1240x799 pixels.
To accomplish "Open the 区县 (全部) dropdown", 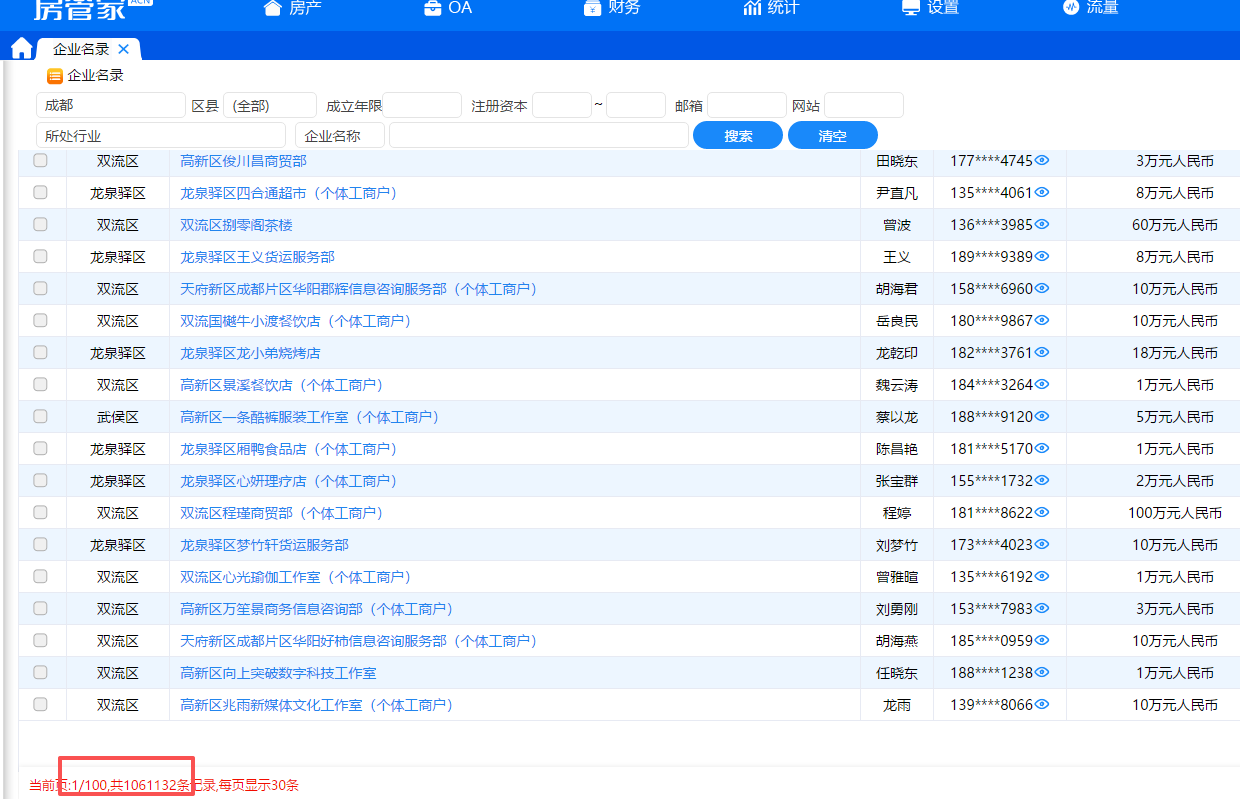I will coord(269,106).
